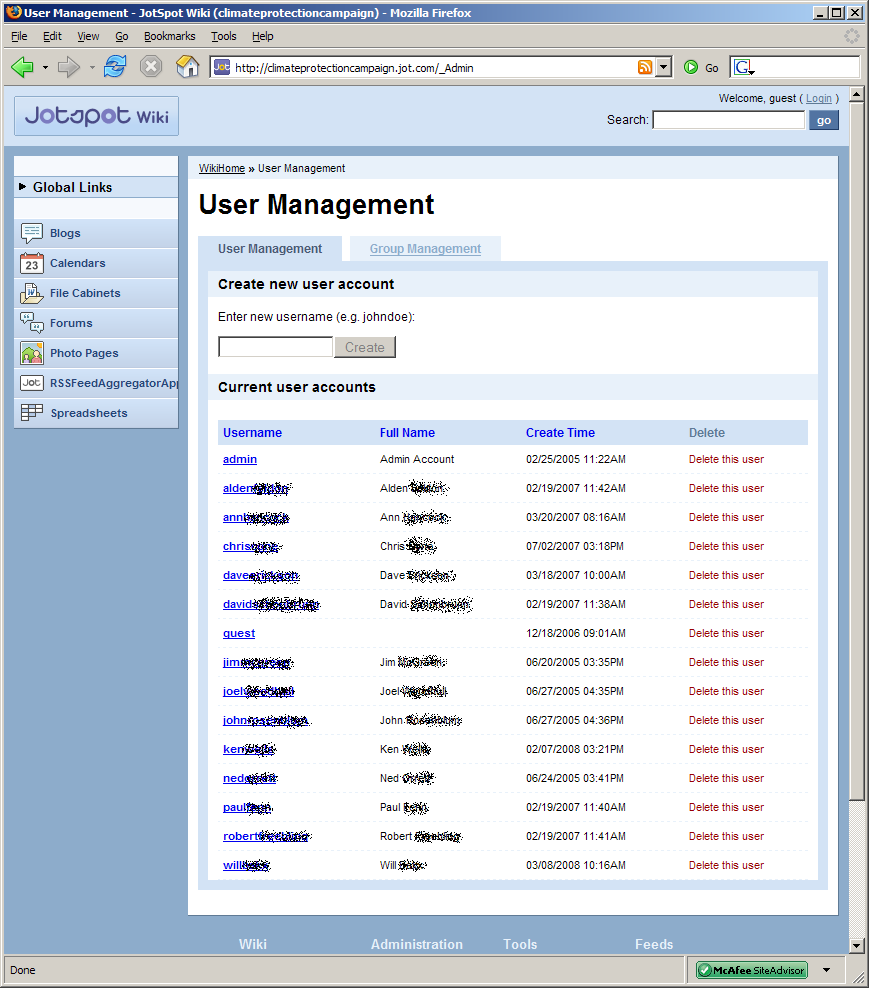Click the Calendars sidebar link
This screenshot has width=869, height=988.
coord(78,263)
